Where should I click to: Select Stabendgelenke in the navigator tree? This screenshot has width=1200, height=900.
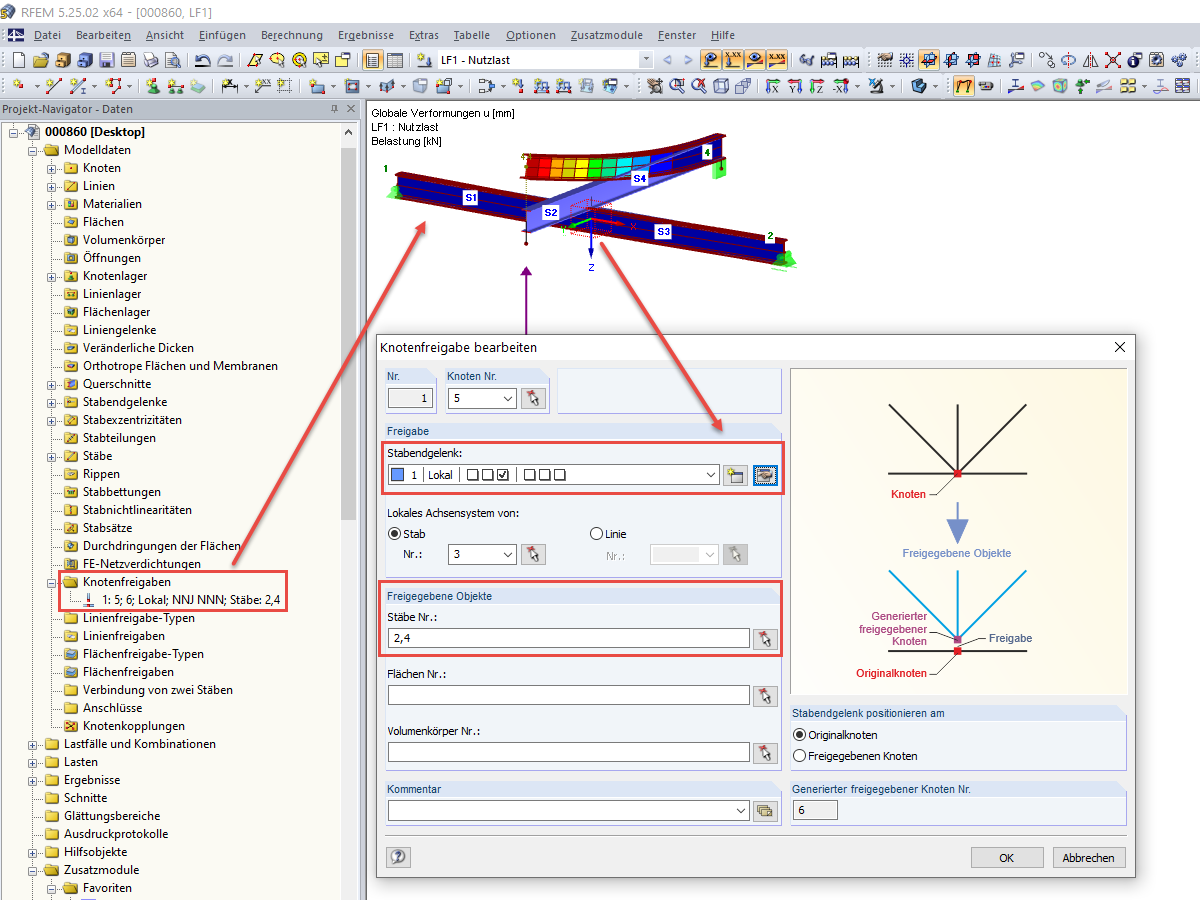coord(125,402)
